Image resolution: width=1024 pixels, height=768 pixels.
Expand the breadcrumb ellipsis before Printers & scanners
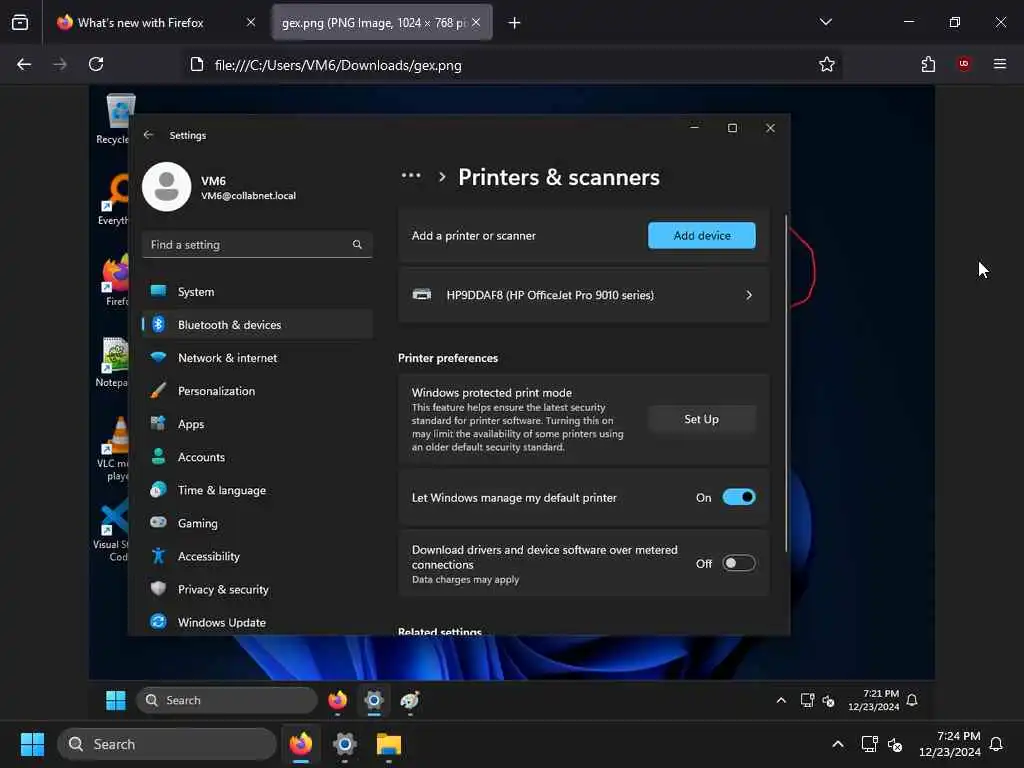411,176
